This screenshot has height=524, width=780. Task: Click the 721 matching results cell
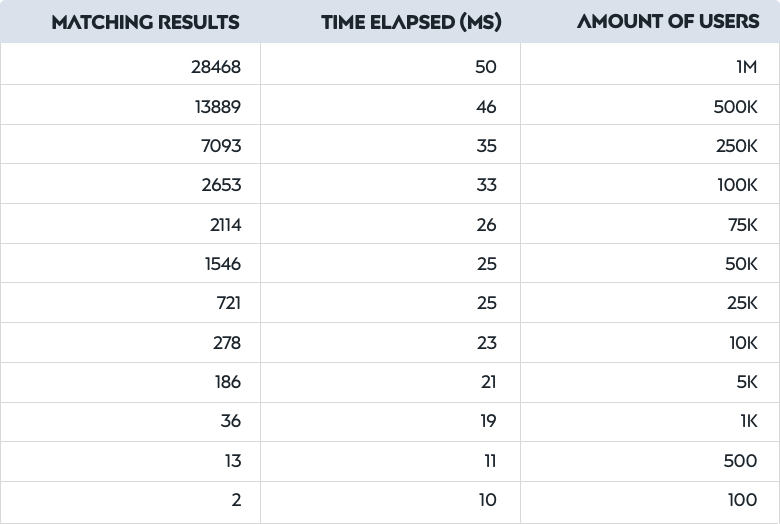[130, 303]
